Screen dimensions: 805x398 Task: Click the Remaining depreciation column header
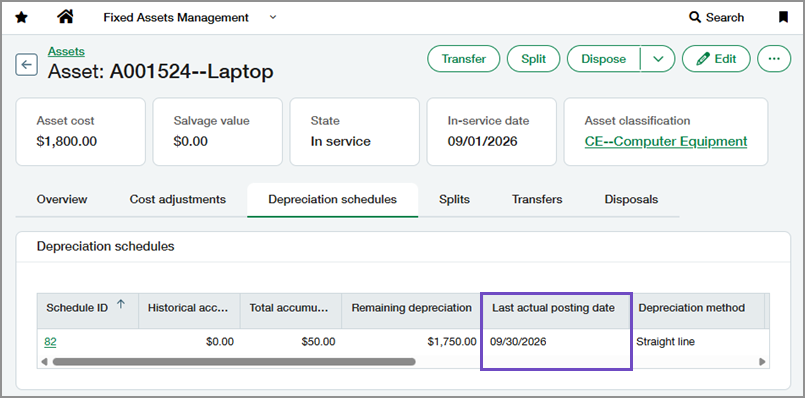(411, 311)
